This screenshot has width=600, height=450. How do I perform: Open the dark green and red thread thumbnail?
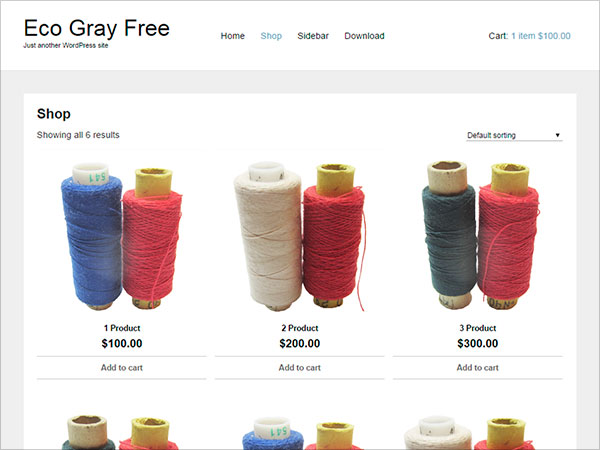point(478,236)
